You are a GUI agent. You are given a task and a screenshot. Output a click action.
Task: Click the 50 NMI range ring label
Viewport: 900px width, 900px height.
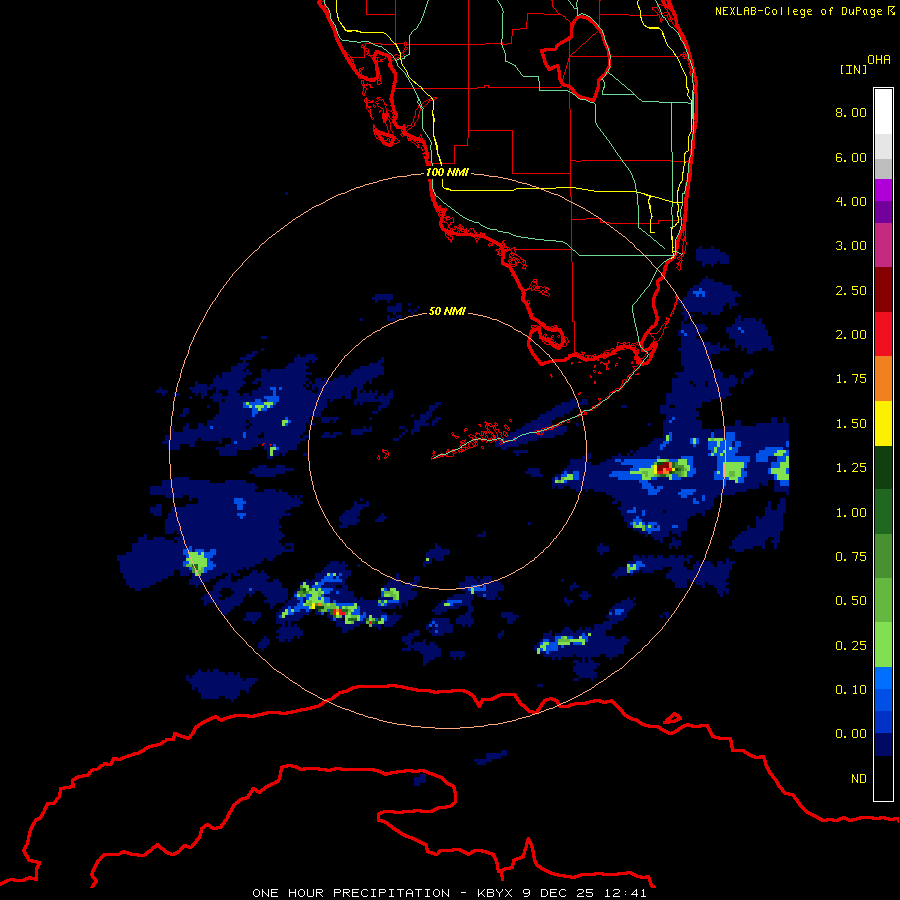[447, 311]
